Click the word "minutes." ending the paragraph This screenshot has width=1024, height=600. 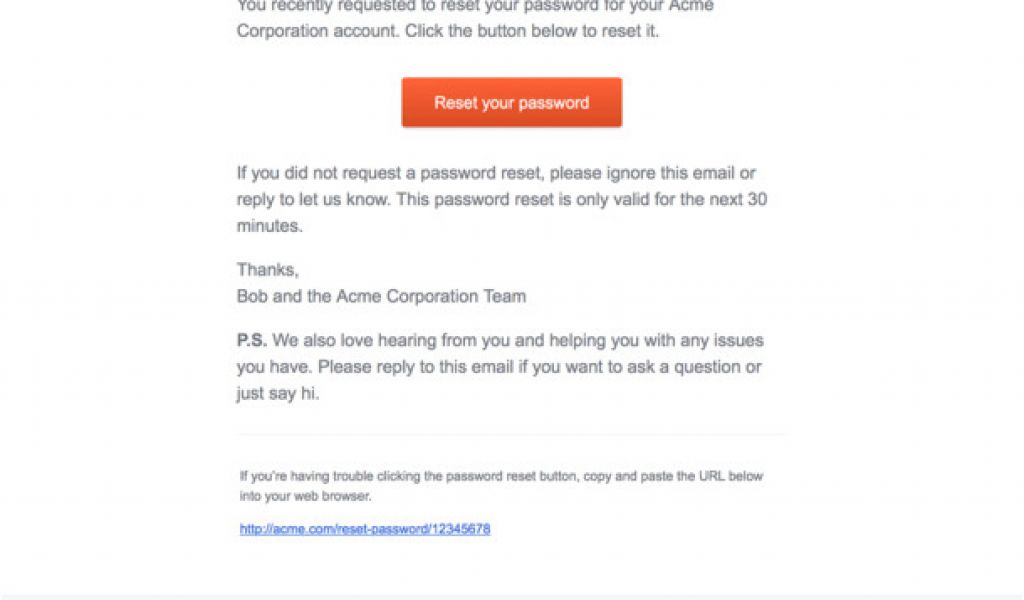pyautogui.click(x=269, y=226)
